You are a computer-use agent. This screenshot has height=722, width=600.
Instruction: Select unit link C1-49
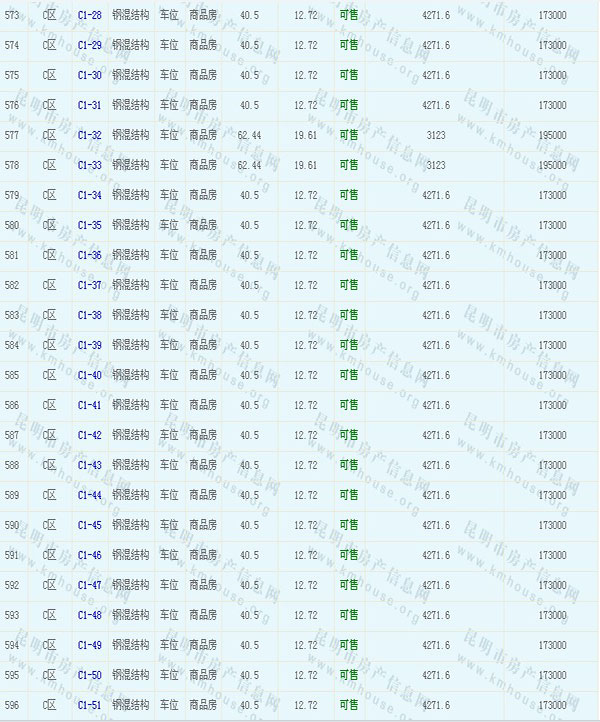coord(89,645)
